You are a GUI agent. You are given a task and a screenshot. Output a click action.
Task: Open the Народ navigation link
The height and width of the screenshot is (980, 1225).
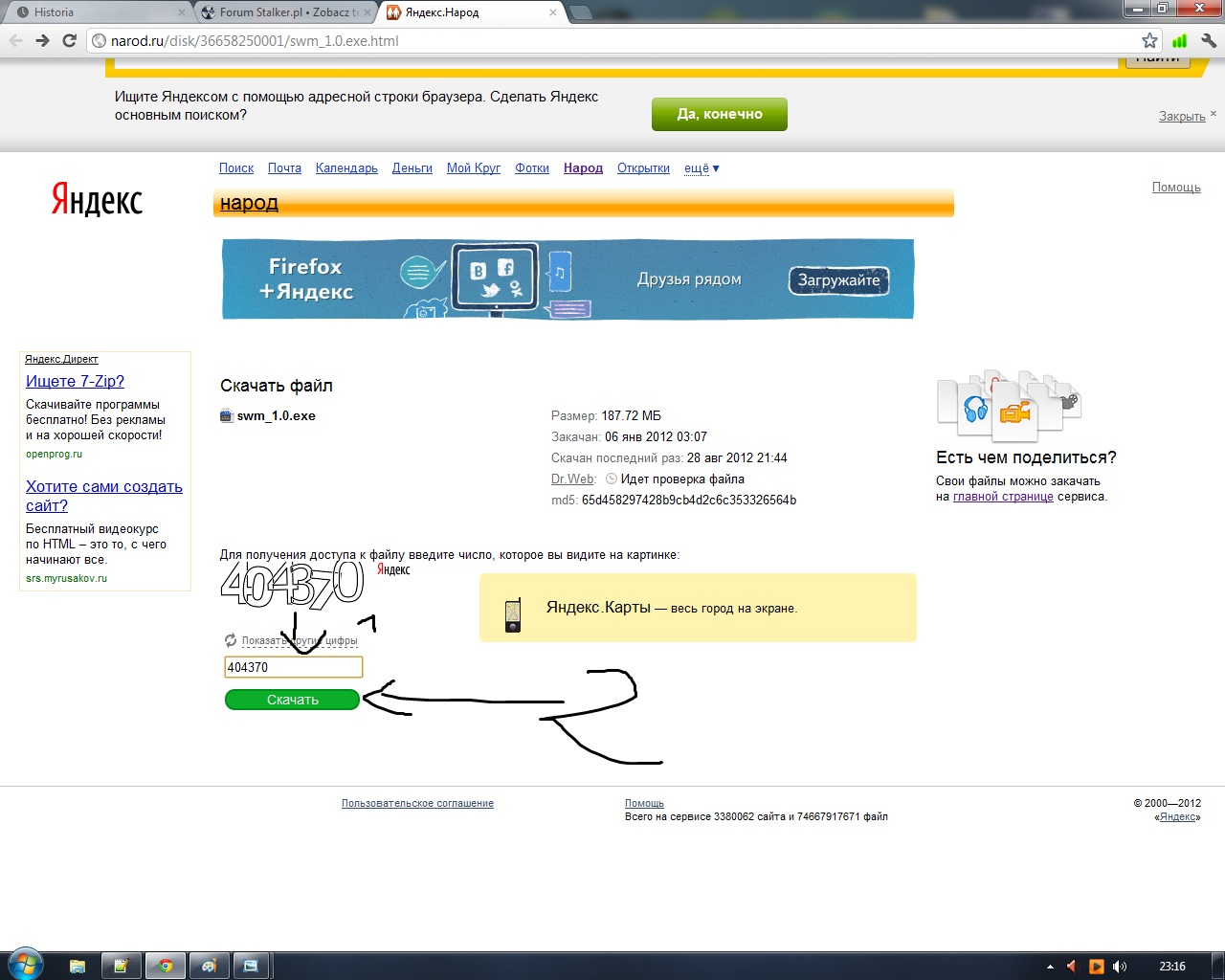point(583,167)
